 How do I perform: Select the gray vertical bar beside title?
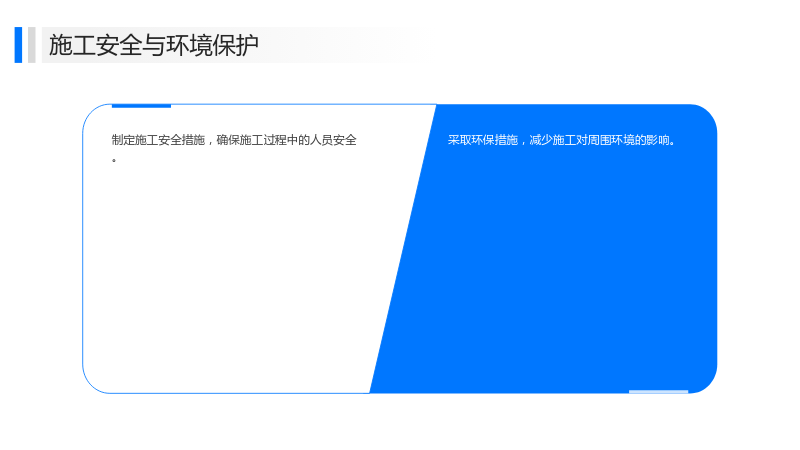point(32,45)
